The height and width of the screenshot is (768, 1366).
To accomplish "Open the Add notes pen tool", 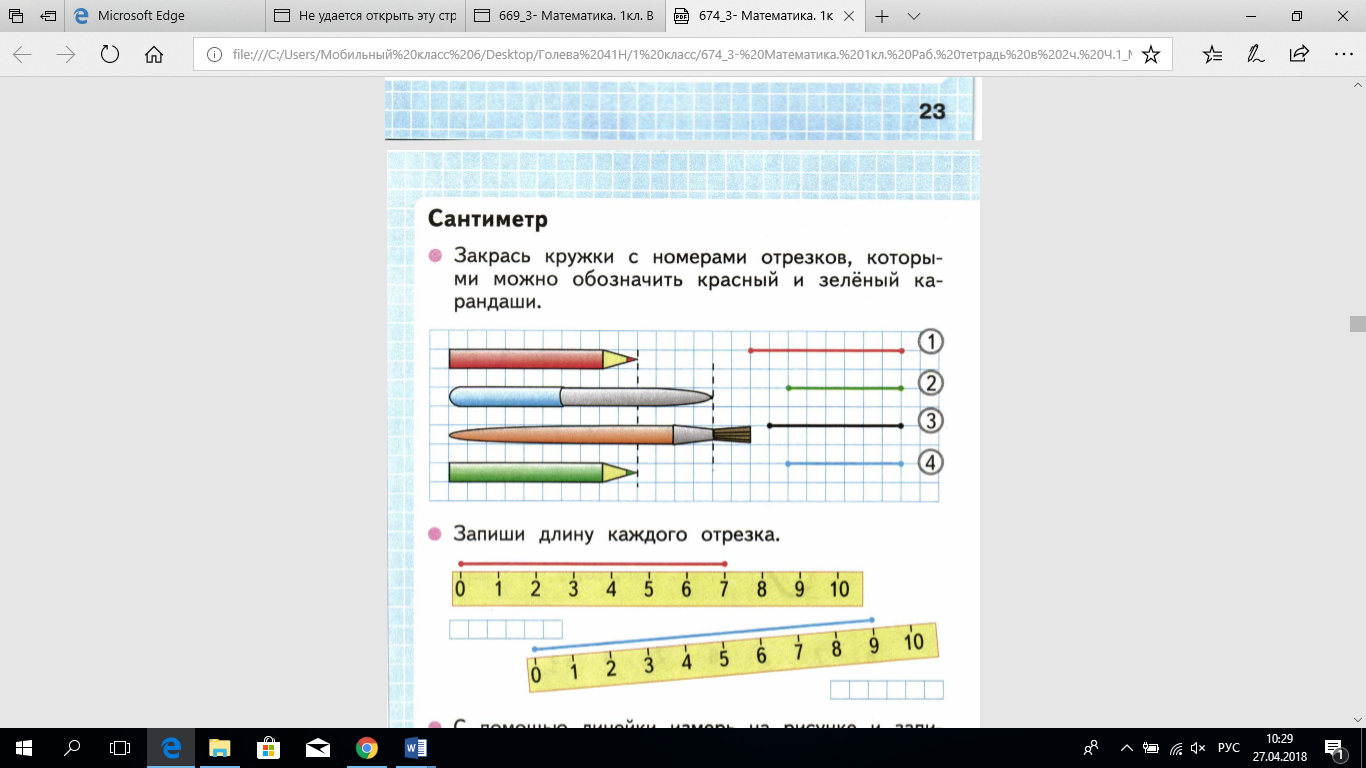I will (x=1256, y=55).
